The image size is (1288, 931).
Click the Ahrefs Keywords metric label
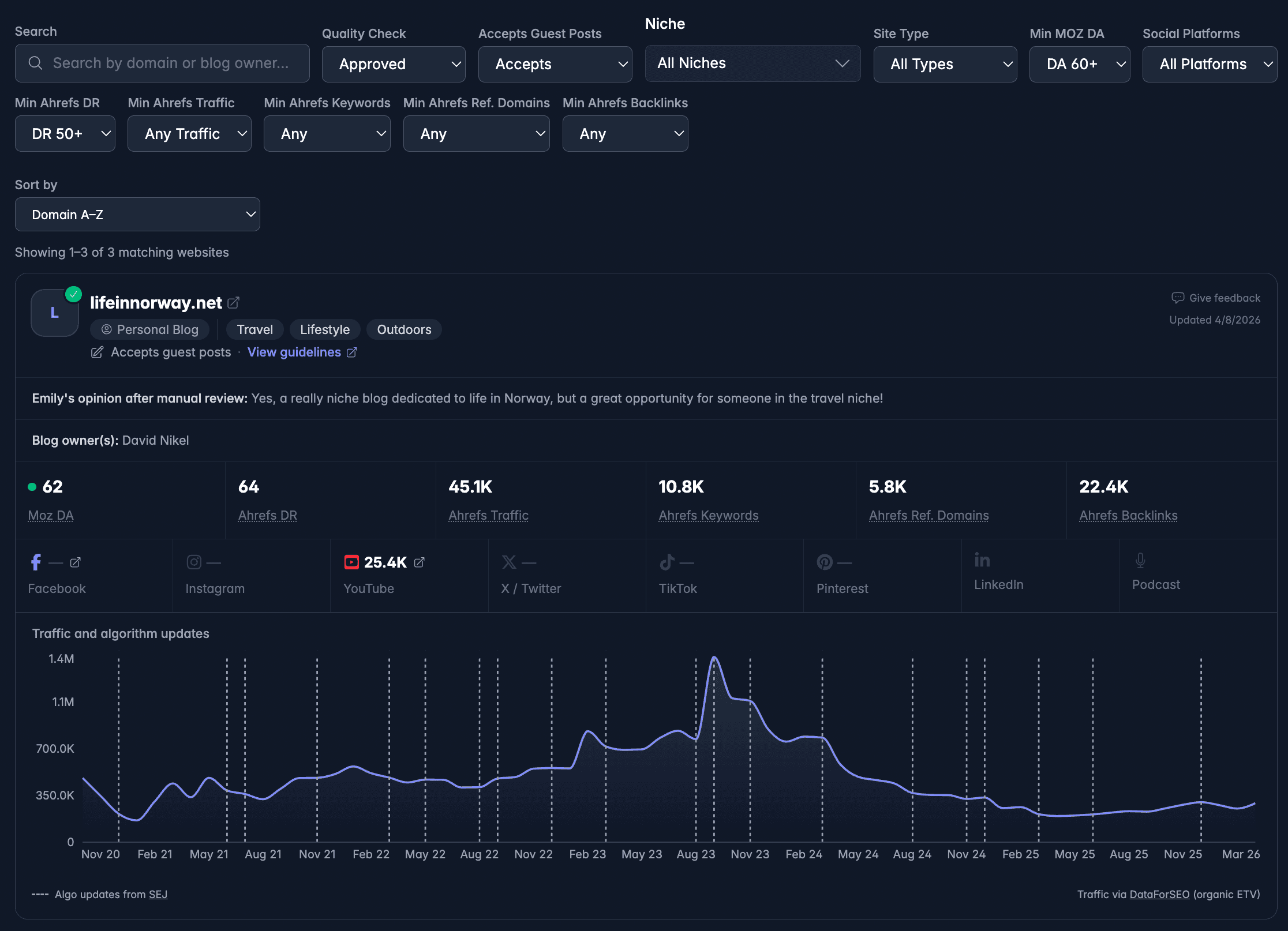click(709, 516)
